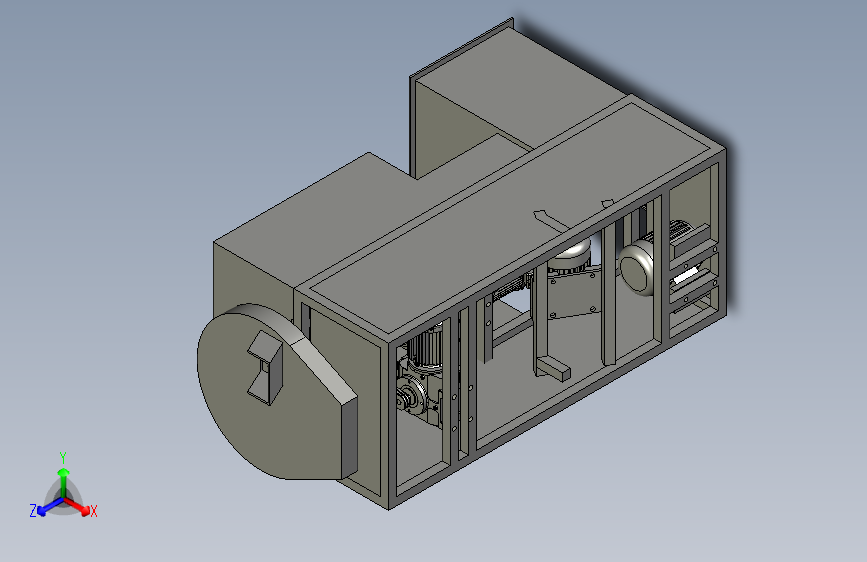
Task: Select the flat top panel of the cabinet
Action: coord(509,217)
